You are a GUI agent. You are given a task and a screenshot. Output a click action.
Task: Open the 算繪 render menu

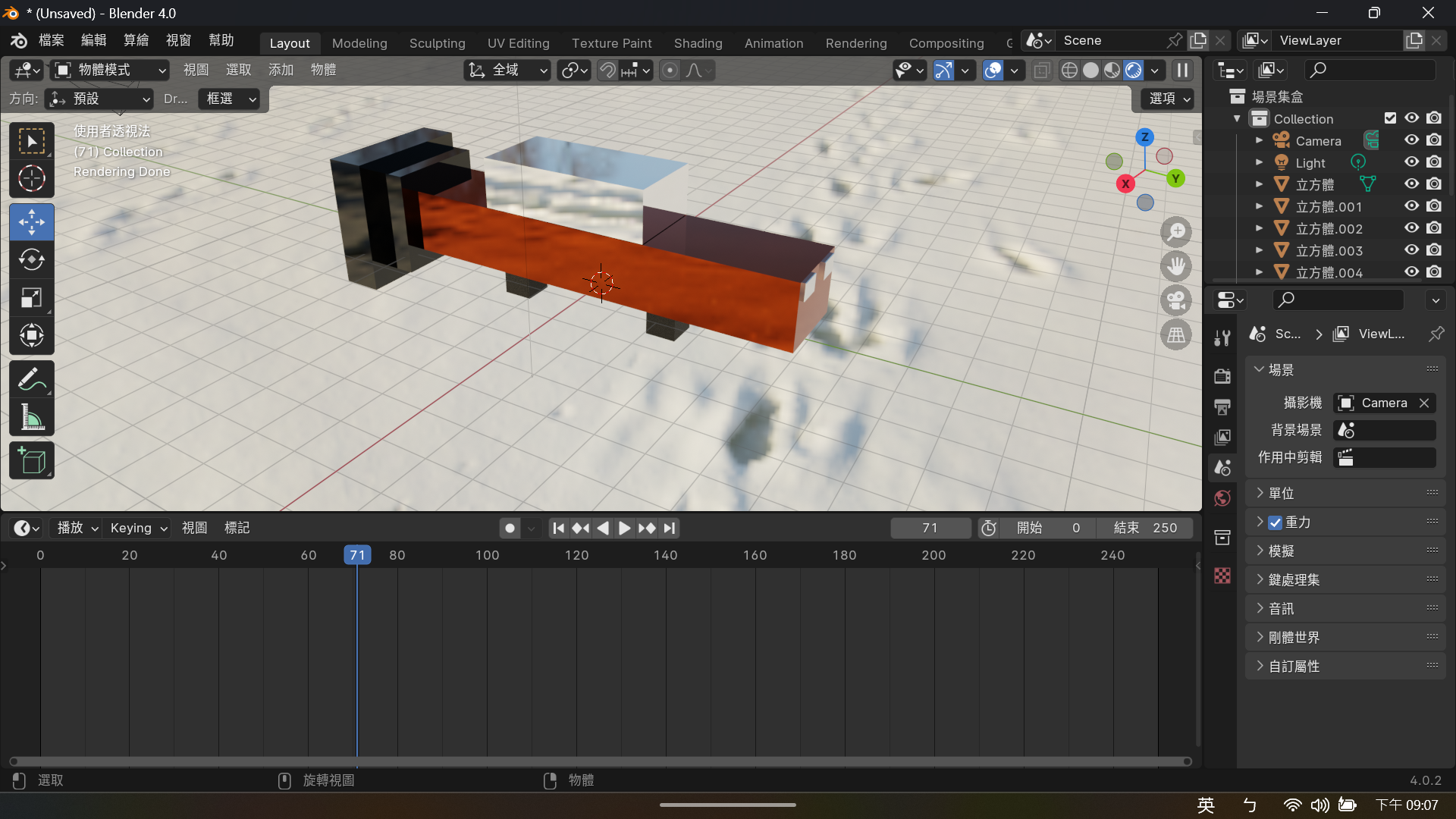click(136, 41)
